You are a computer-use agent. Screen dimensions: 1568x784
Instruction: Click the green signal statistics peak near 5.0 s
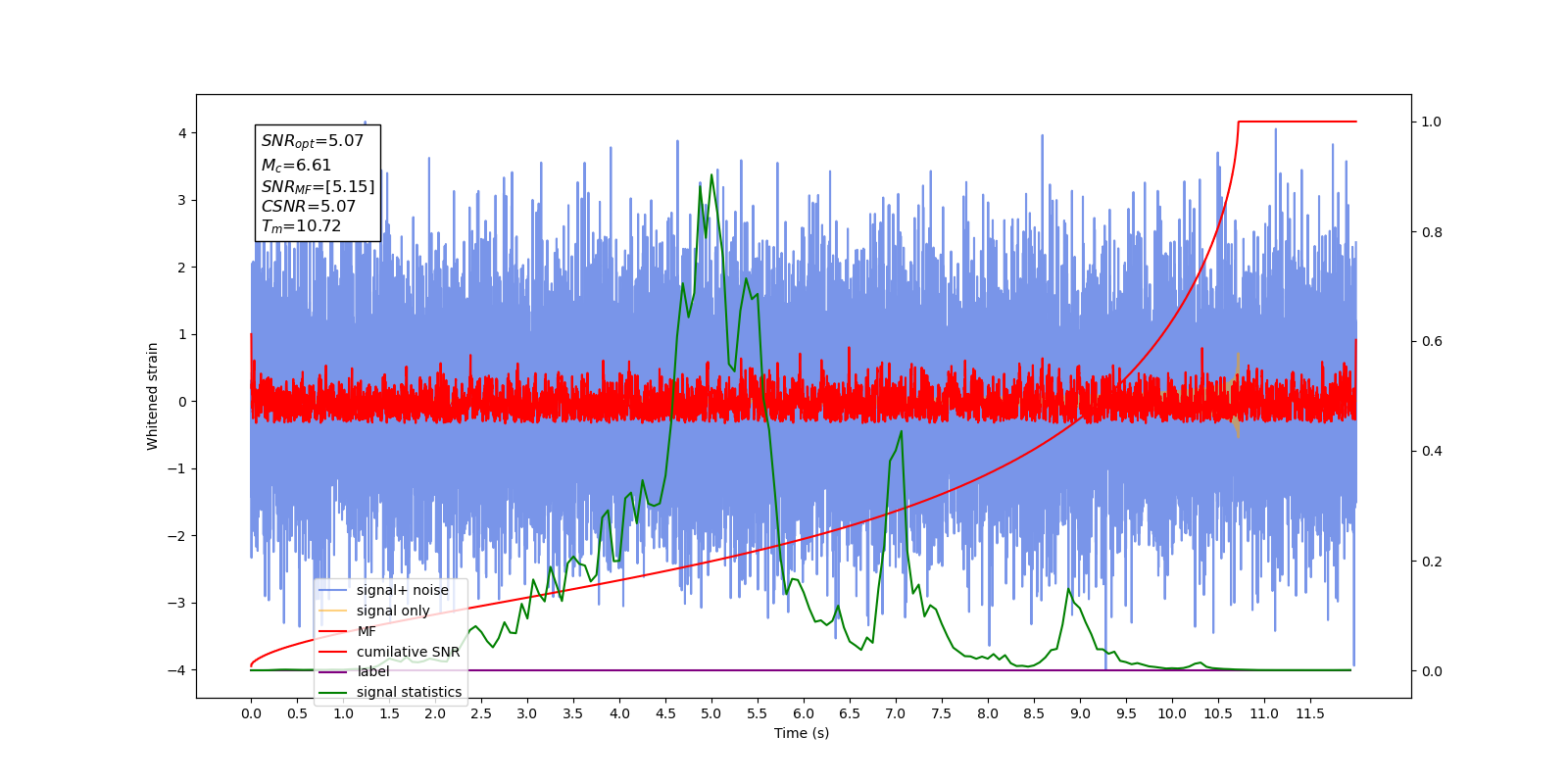(711, 176)
